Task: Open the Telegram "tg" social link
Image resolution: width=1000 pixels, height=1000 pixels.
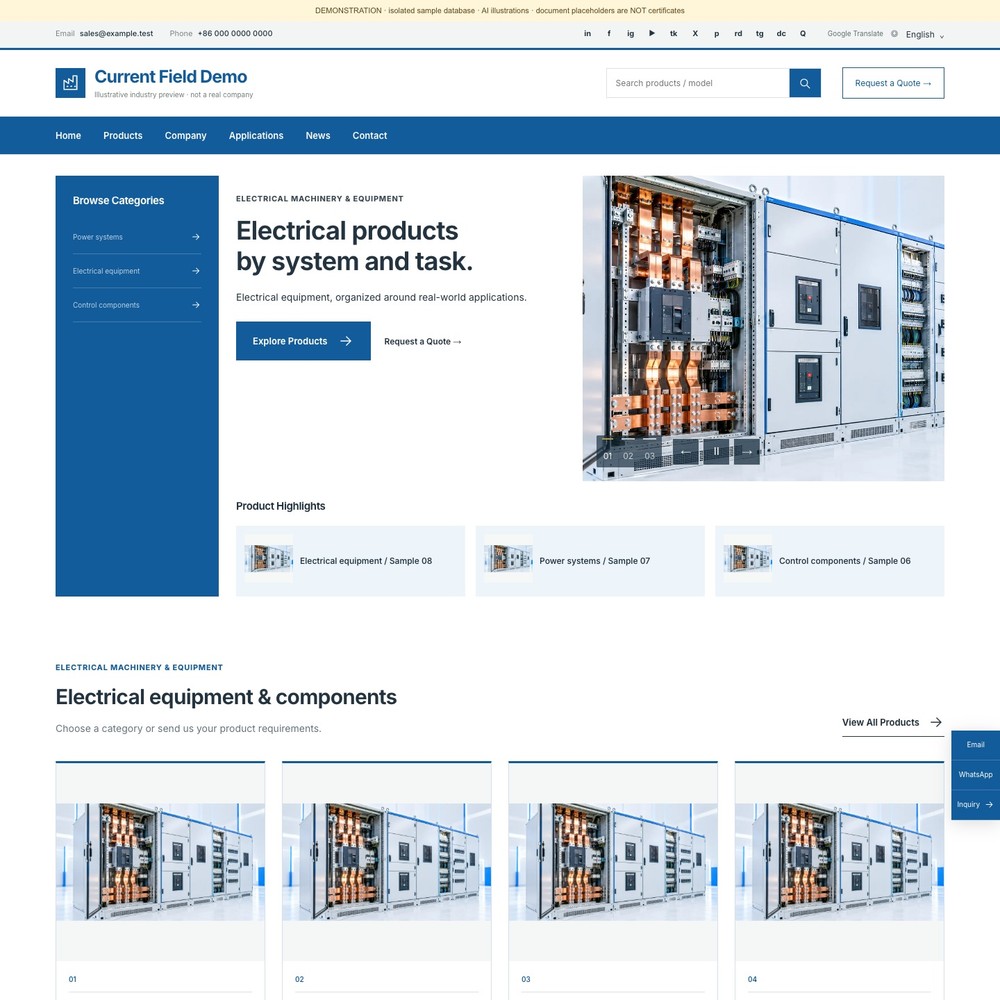Action: coord(760,34)
